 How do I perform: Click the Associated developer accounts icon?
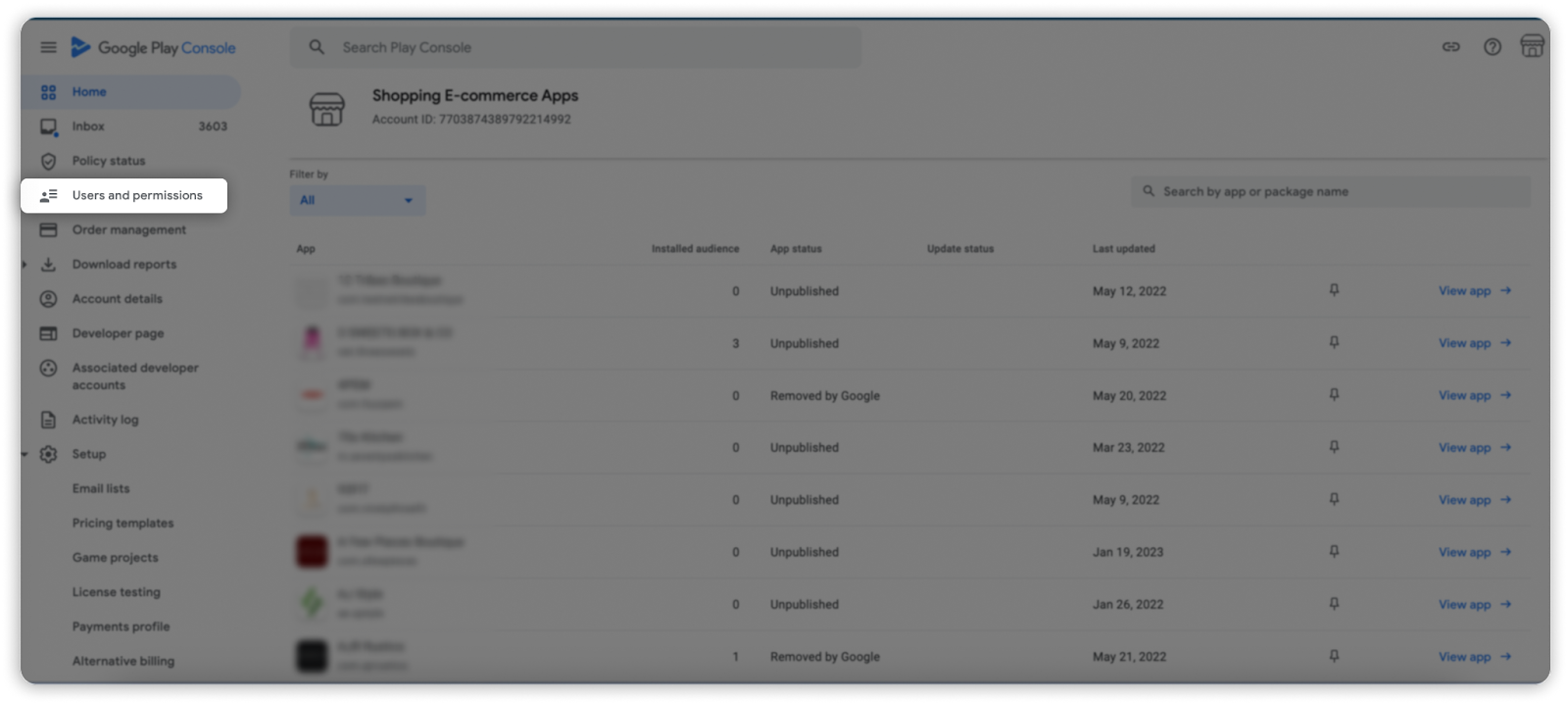(x=48, y=369)
